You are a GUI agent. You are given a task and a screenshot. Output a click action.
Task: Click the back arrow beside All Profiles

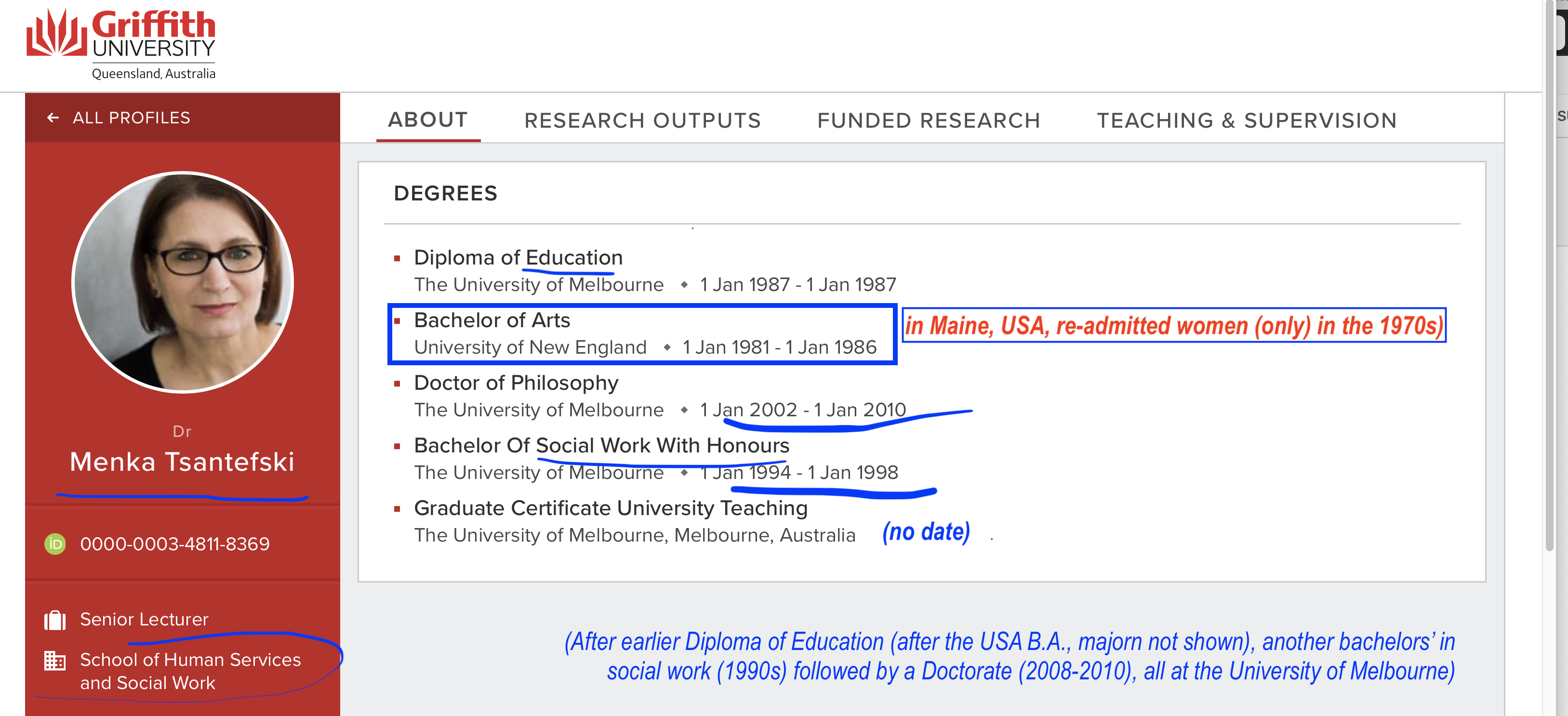[x=53, y=118]
